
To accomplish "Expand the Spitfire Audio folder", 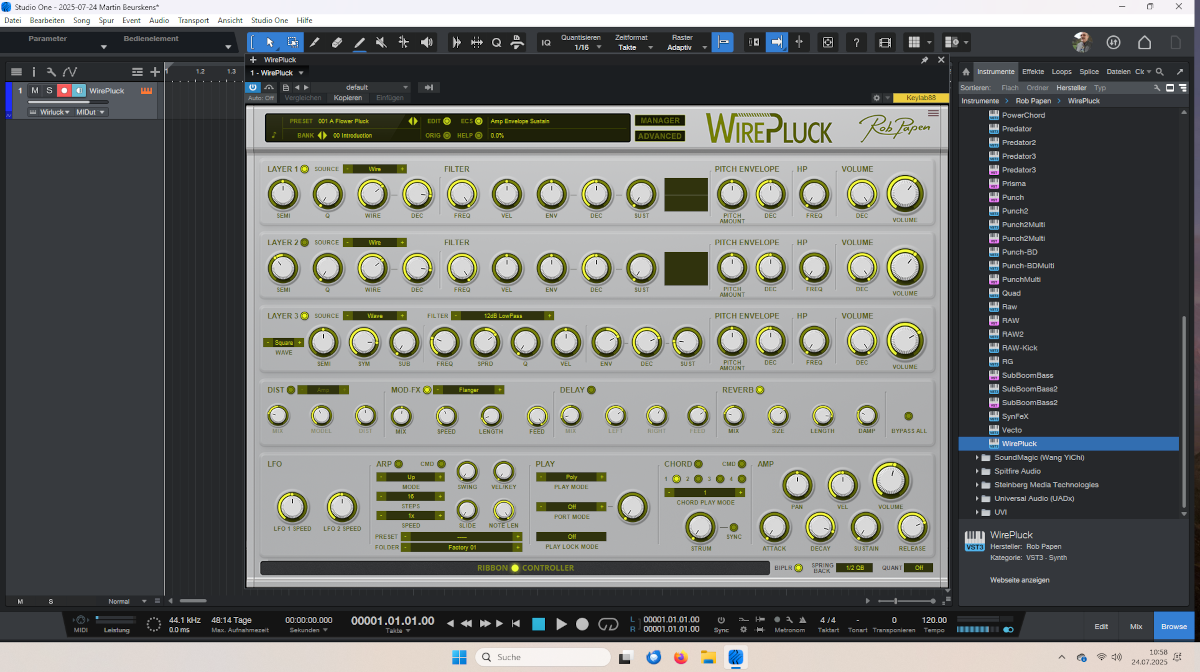I will click(977, 471).
